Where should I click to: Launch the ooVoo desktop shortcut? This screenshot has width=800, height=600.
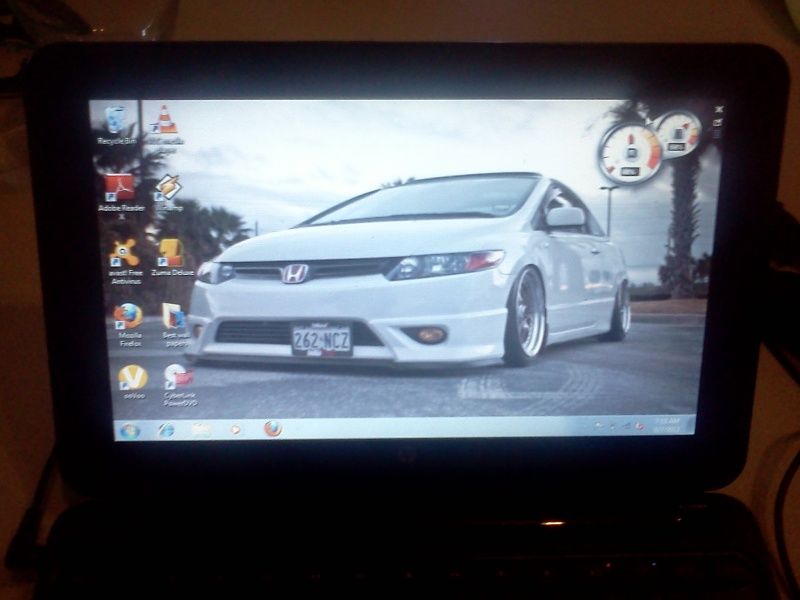(133, 382)
